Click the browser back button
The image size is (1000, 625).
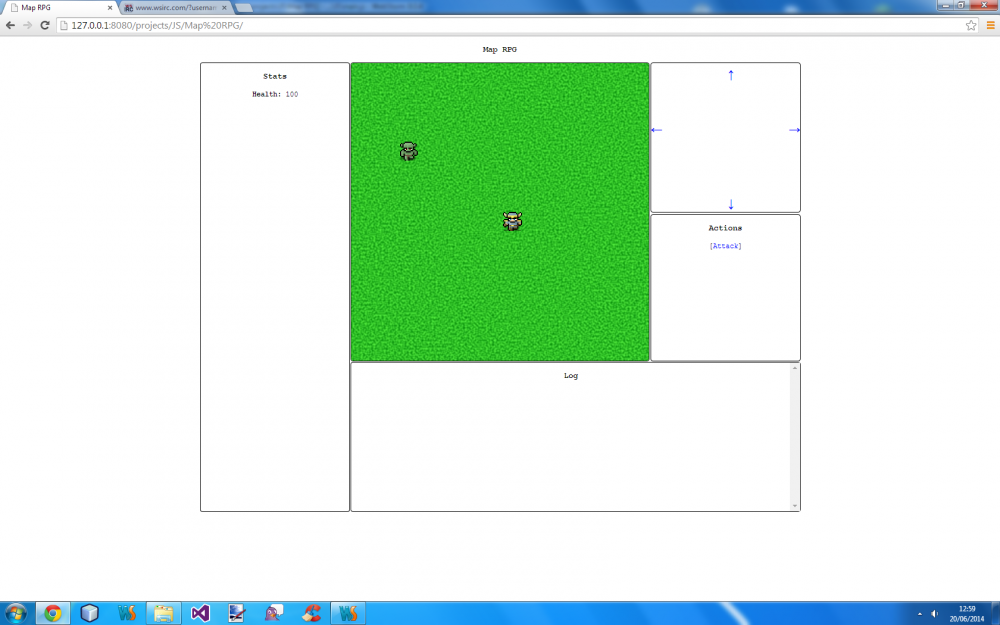[x=10, y=25]
